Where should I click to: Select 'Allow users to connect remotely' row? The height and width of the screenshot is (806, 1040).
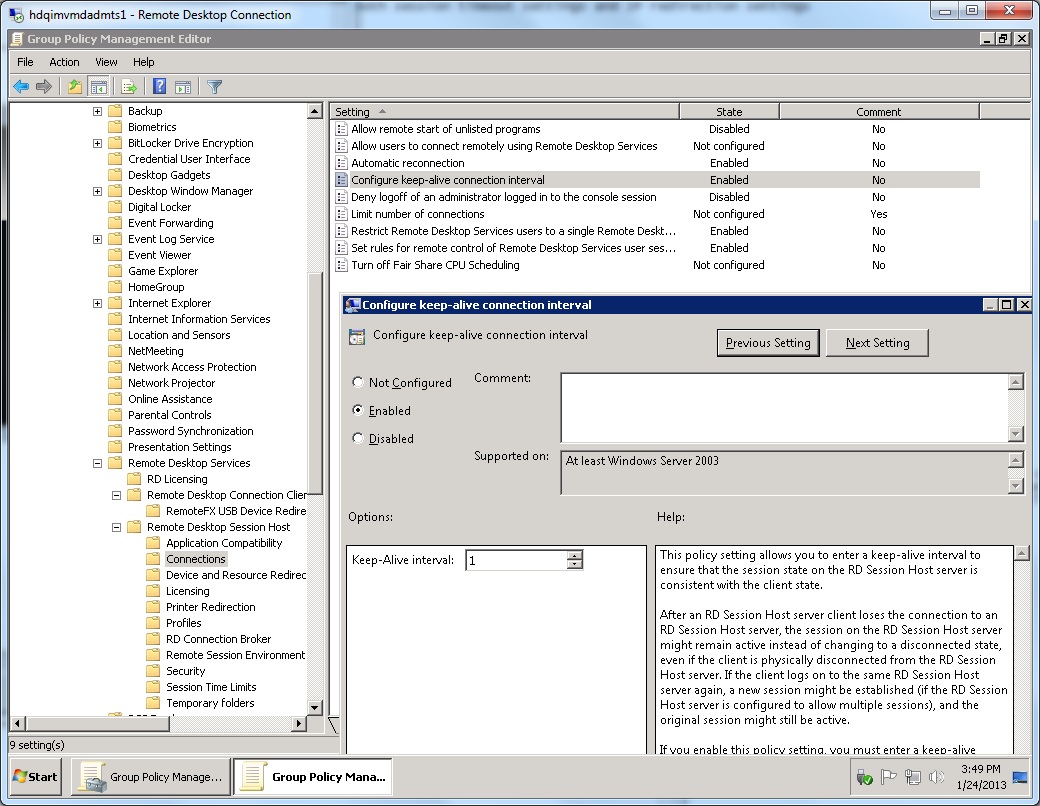[655, 146]
